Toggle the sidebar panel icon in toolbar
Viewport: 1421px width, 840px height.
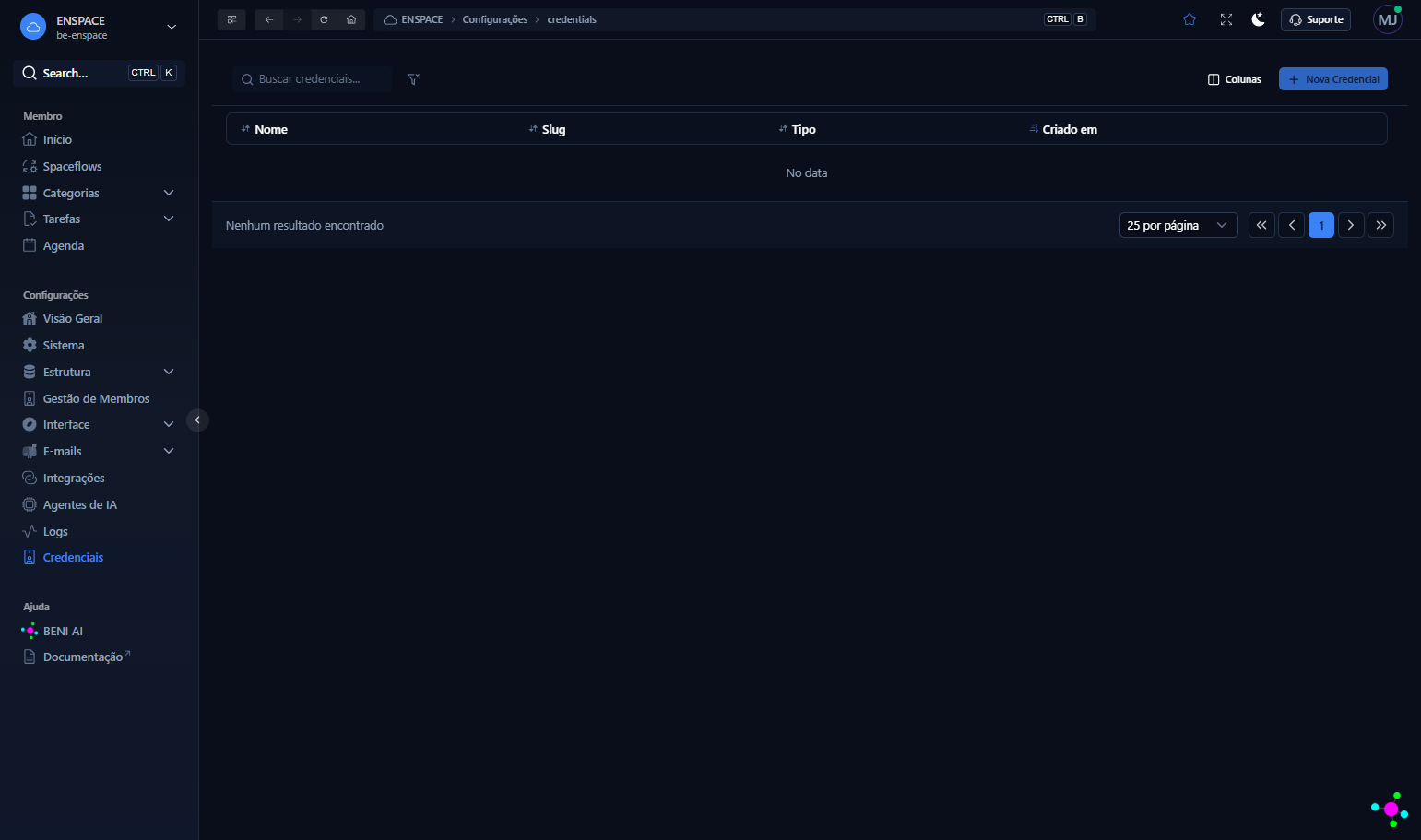point(231,19)
